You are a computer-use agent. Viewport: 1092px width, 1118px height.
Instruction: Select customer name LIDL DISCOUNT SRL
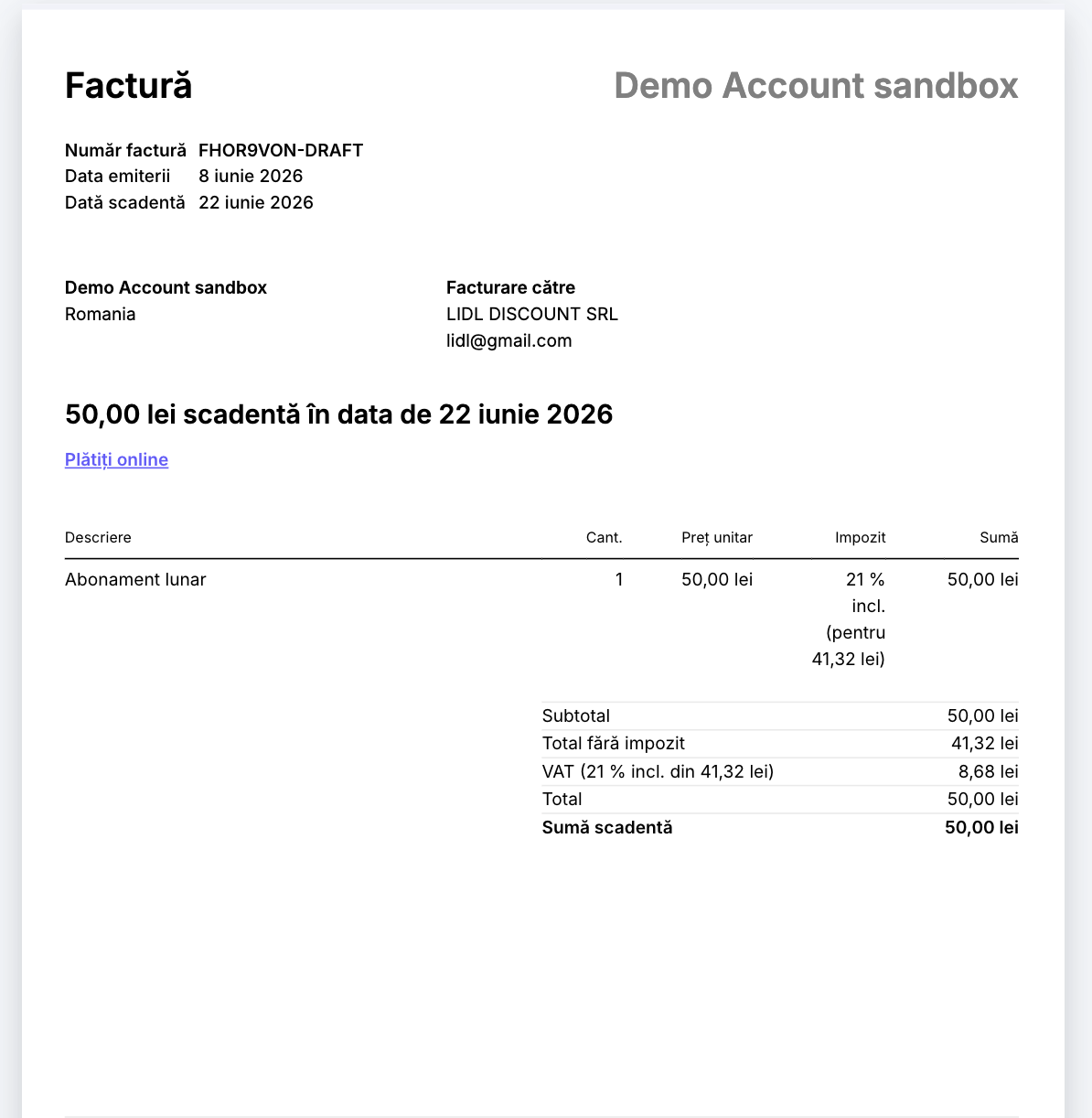(532, 314)
